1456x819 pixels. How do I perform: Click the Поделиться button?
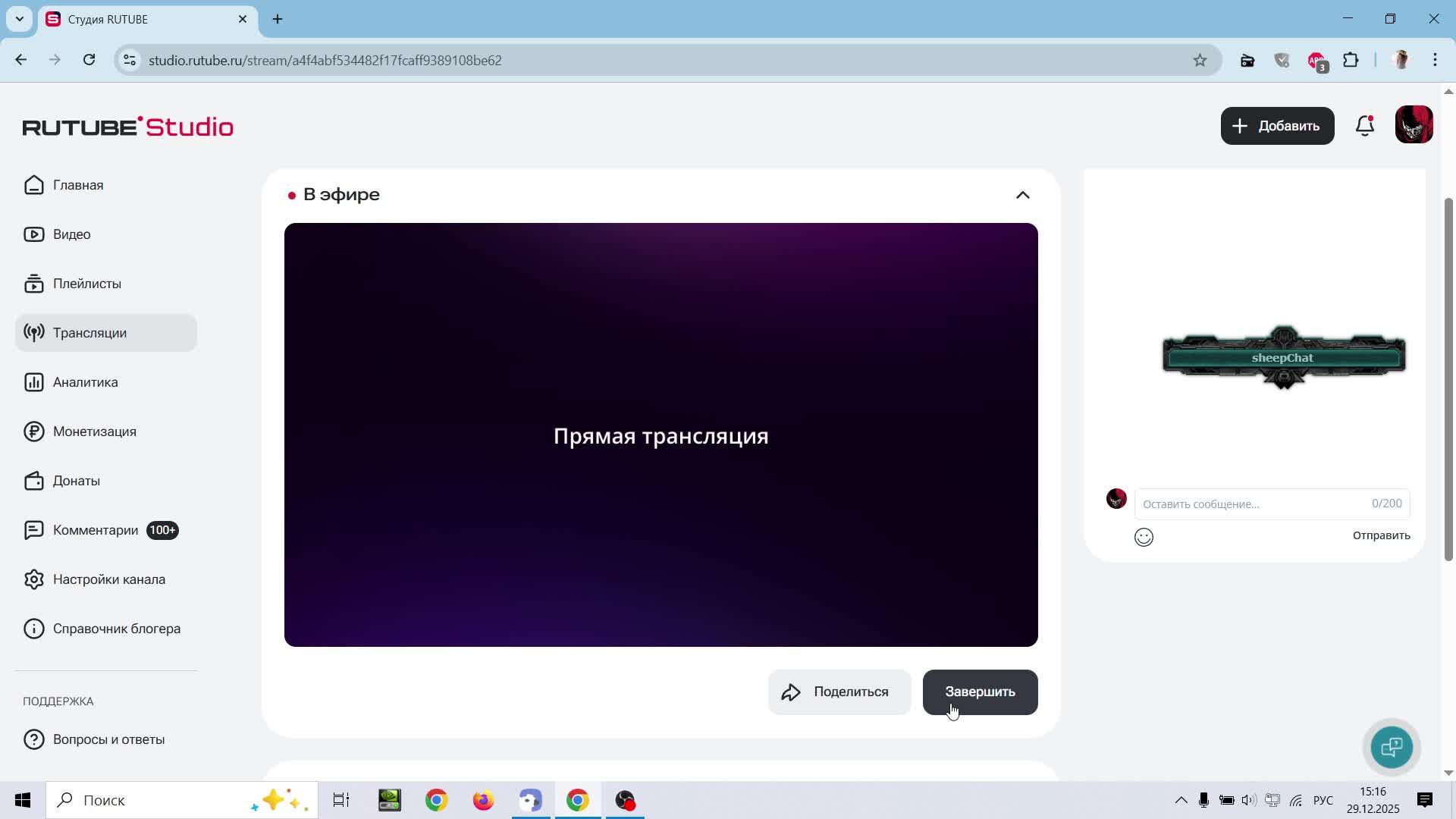coord(839,692)
